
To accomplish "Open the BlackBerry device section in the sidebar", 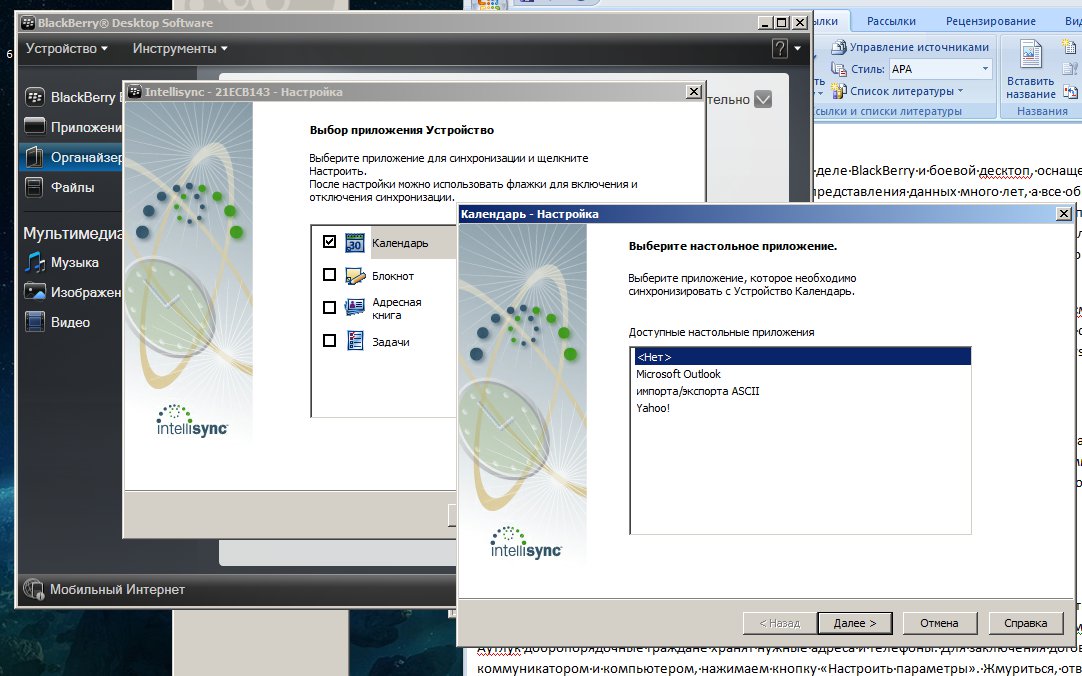I will tap(72, 97).
